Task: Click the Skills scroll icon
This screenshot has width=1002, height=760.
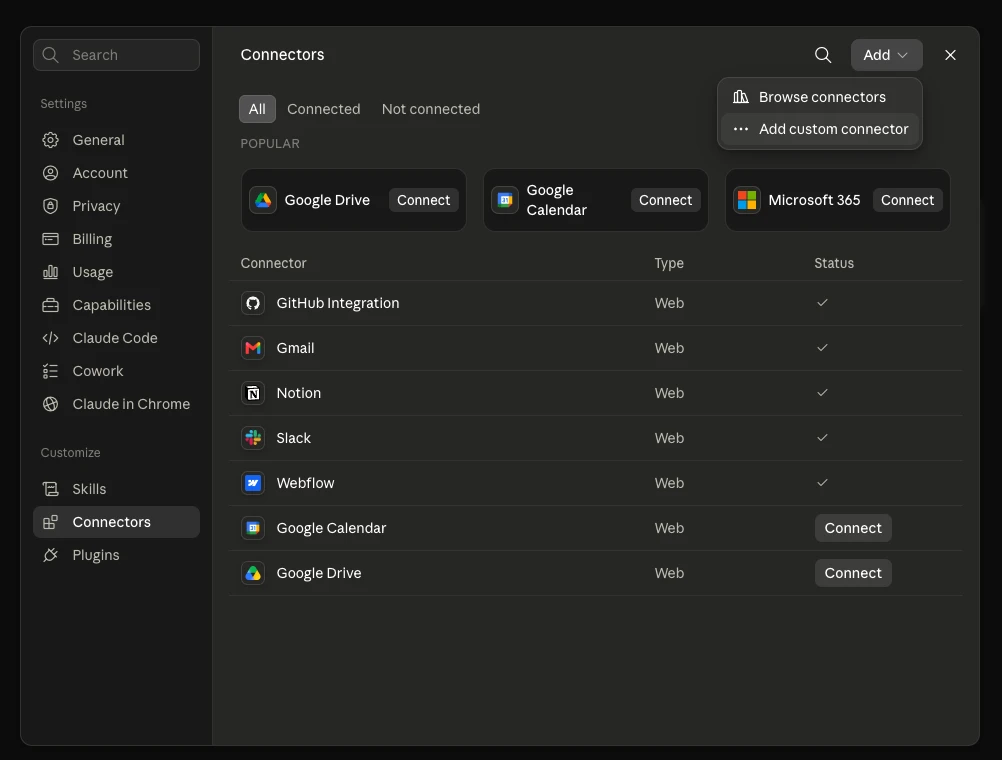Action: (x=50, y=489)
